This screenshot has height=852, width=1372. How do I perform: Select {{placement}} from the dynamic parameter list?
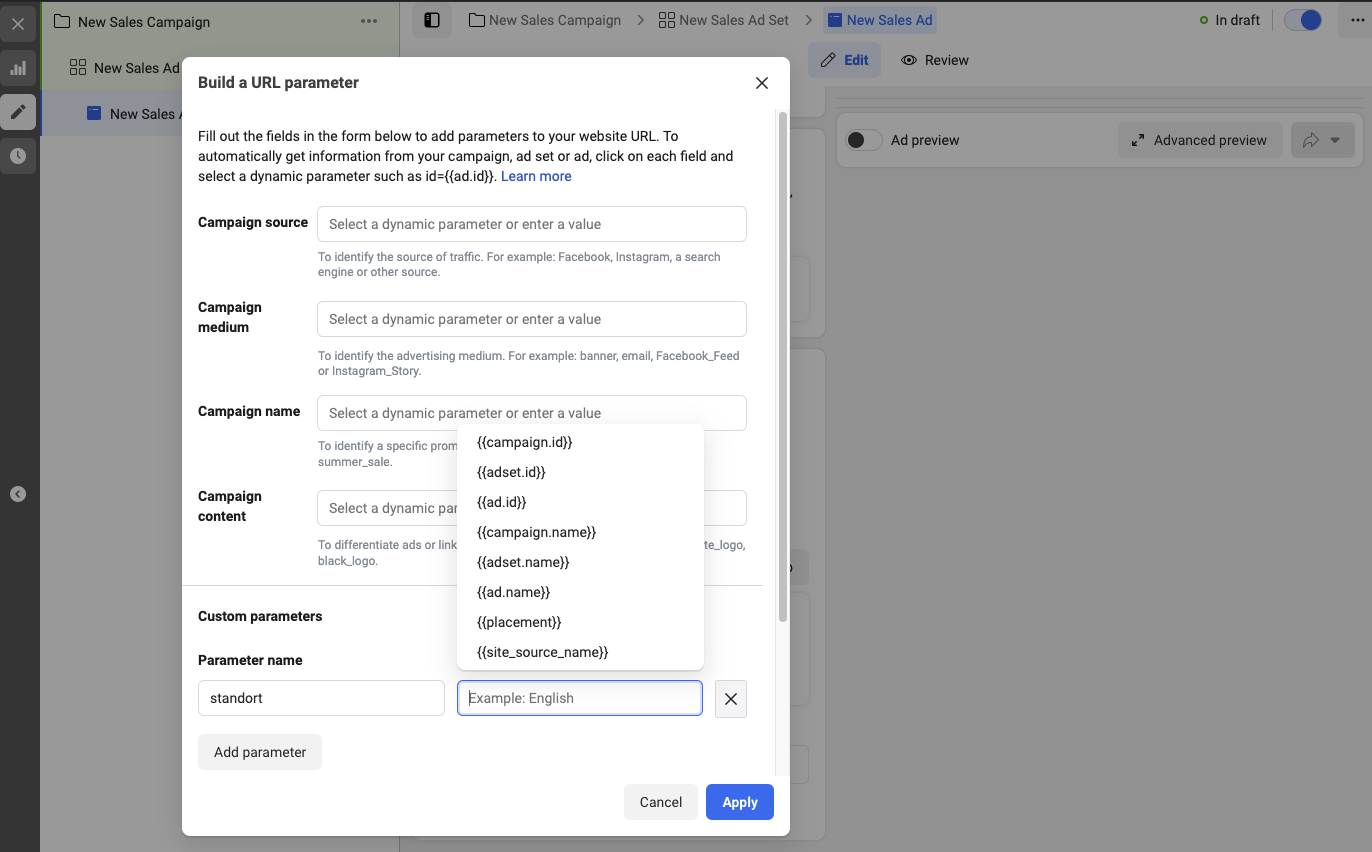point(519,622)
